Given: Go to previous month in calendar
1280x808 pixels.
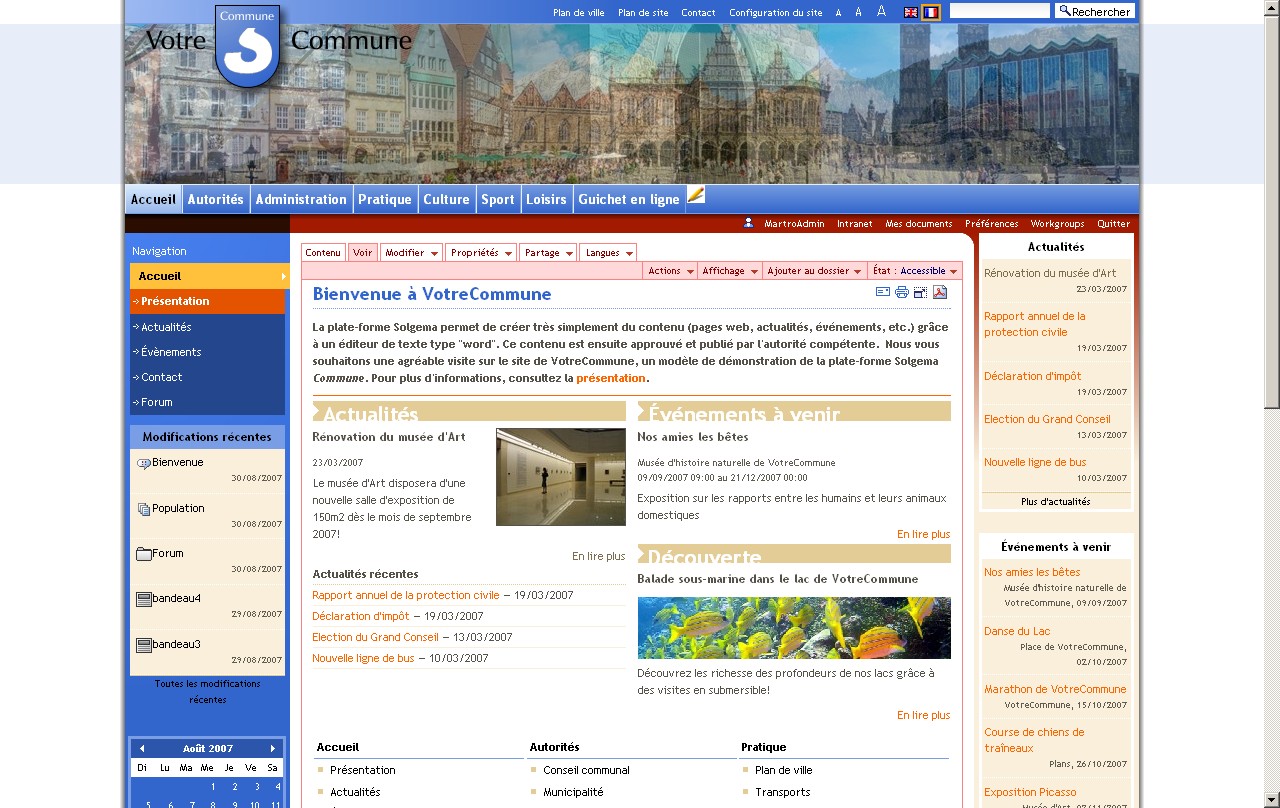Looking at the screenshot, I should (142, 748).
